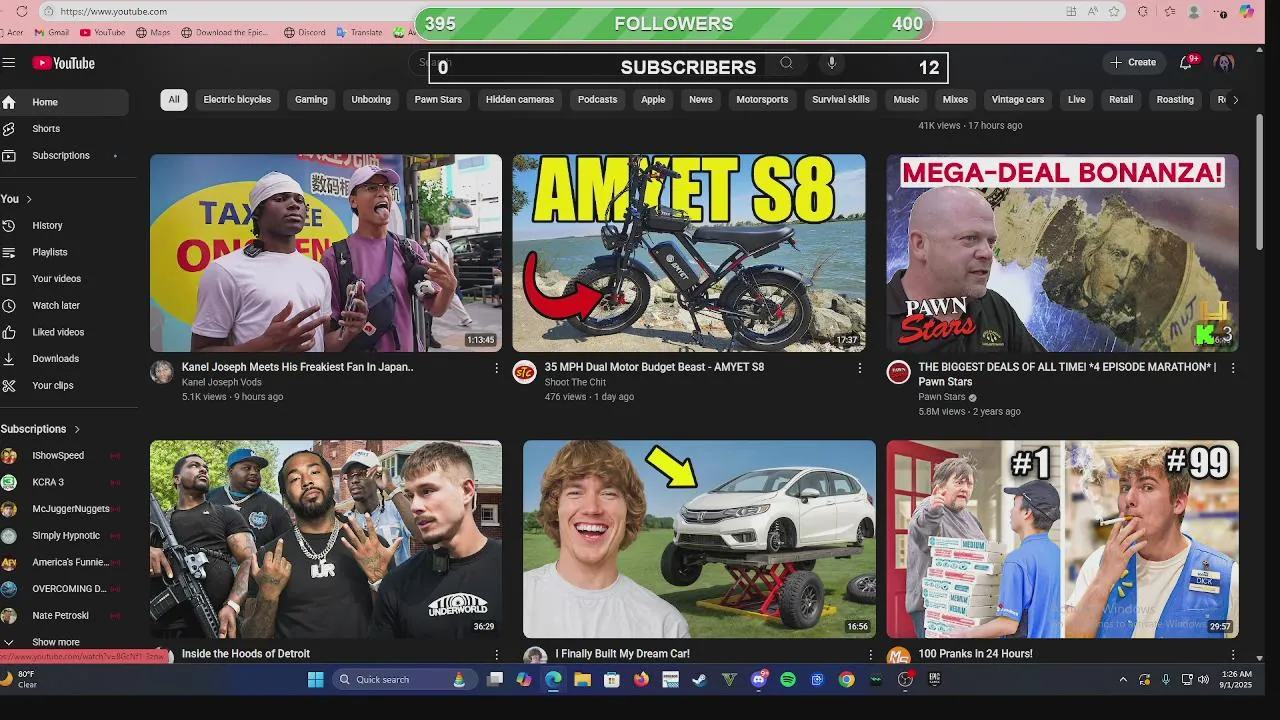Open title 35 MPH Dual Motor Budget Beast
The height and width of the screenshot is (720, 1280).
tap(654, 367)
